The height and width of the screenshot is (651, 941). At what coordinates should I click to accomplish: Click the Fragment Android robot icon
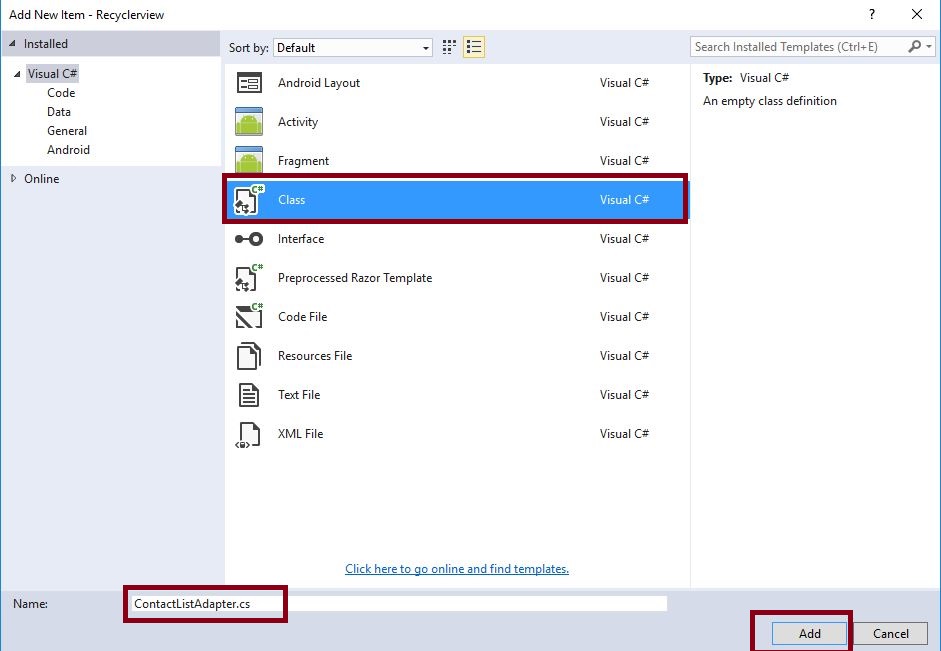pyautogui.click(x=249, y=160)
